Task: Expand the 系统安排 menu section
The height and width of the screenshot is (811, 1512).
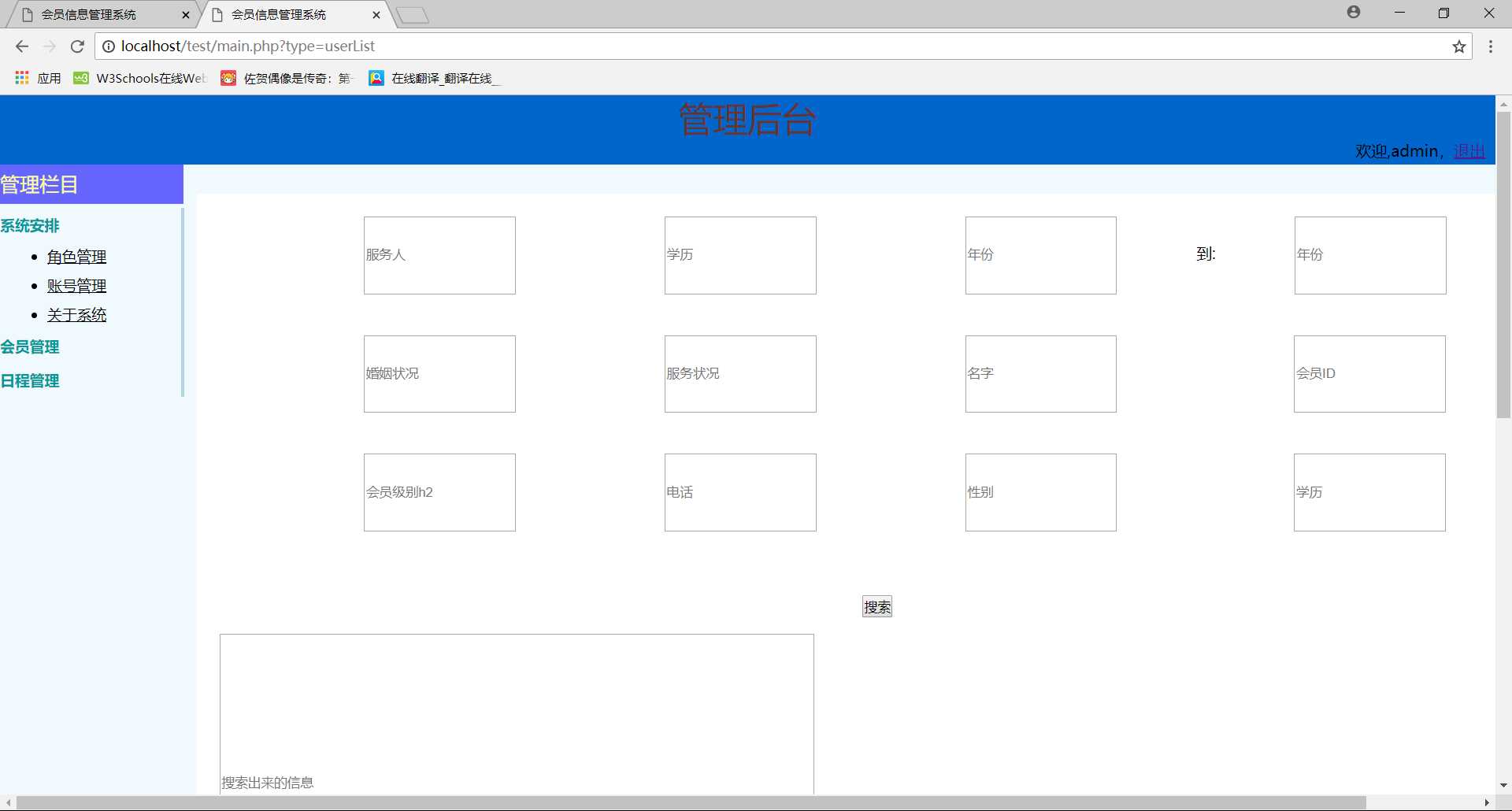Action: [x=30, y=226]
